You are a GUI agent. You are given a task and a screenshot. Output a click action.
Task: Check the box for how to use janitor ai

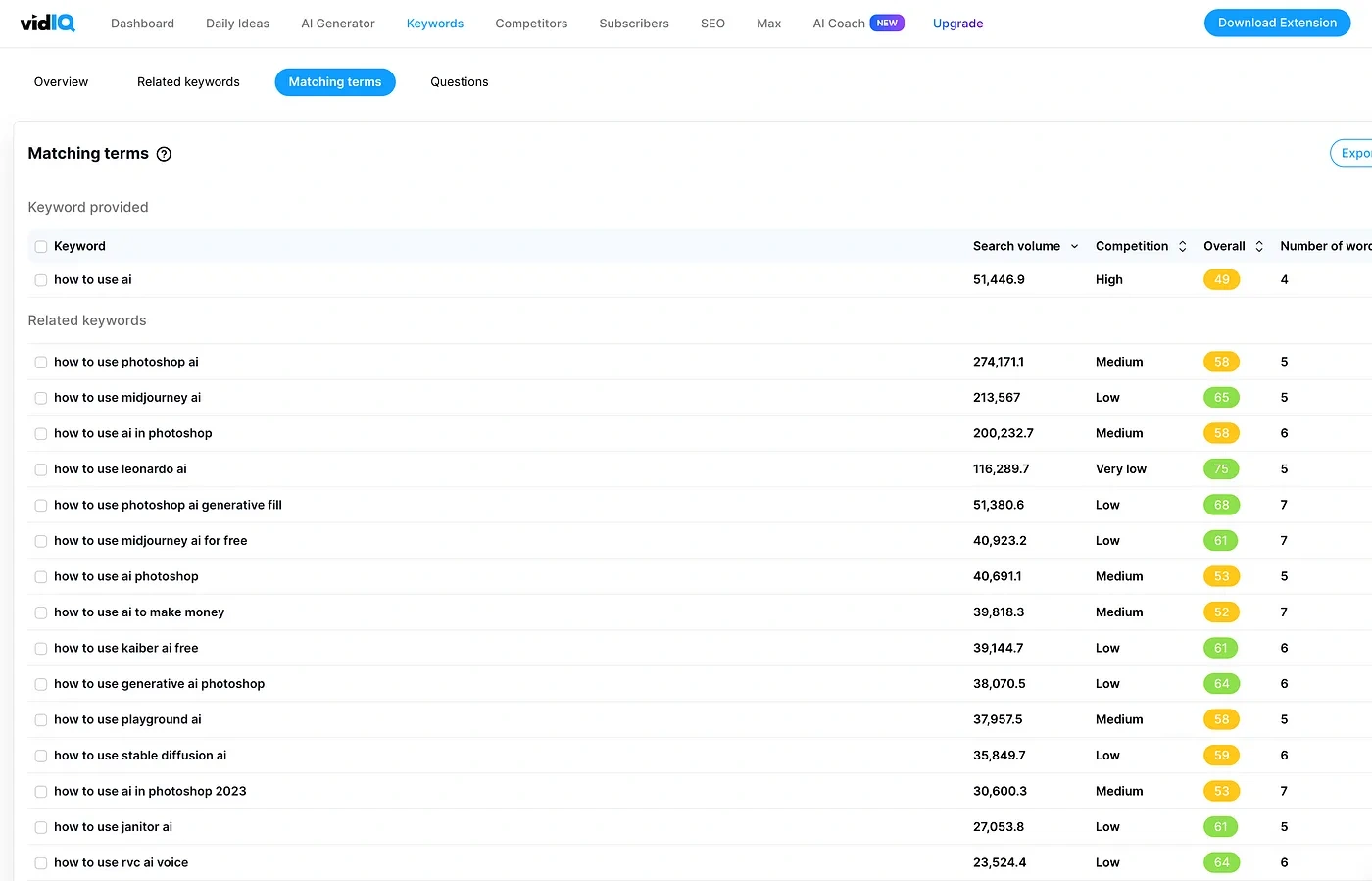click(x=41, y=827)
